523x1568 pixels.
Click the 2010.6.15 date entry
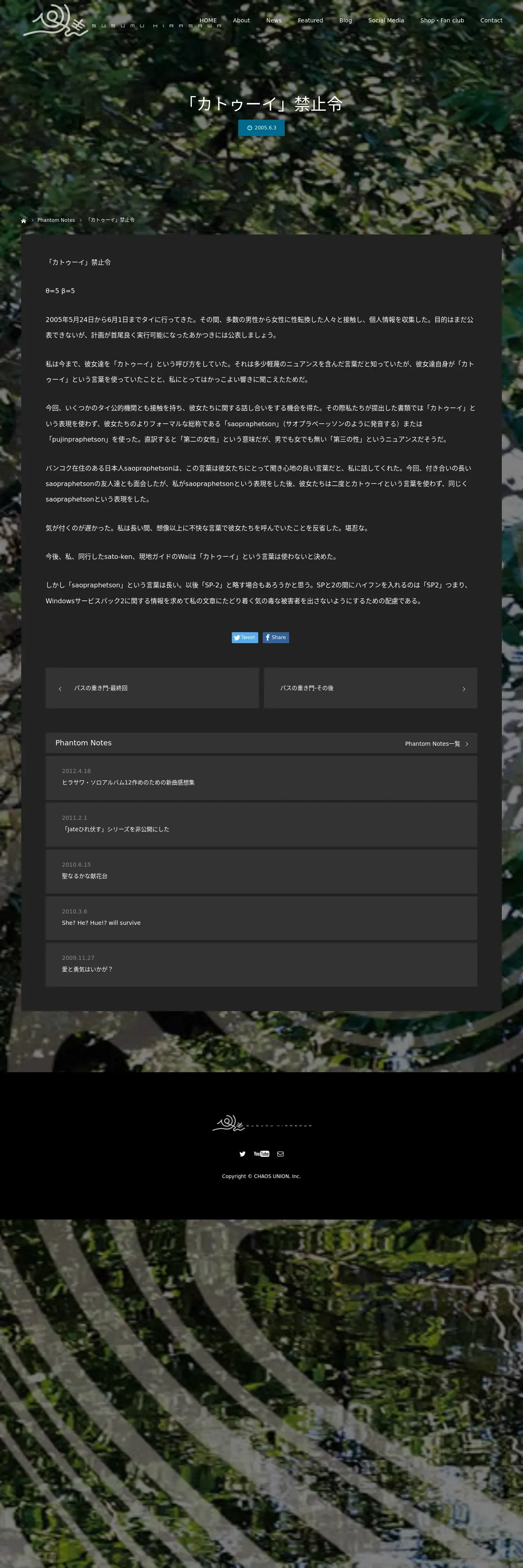tap(76, 864)
